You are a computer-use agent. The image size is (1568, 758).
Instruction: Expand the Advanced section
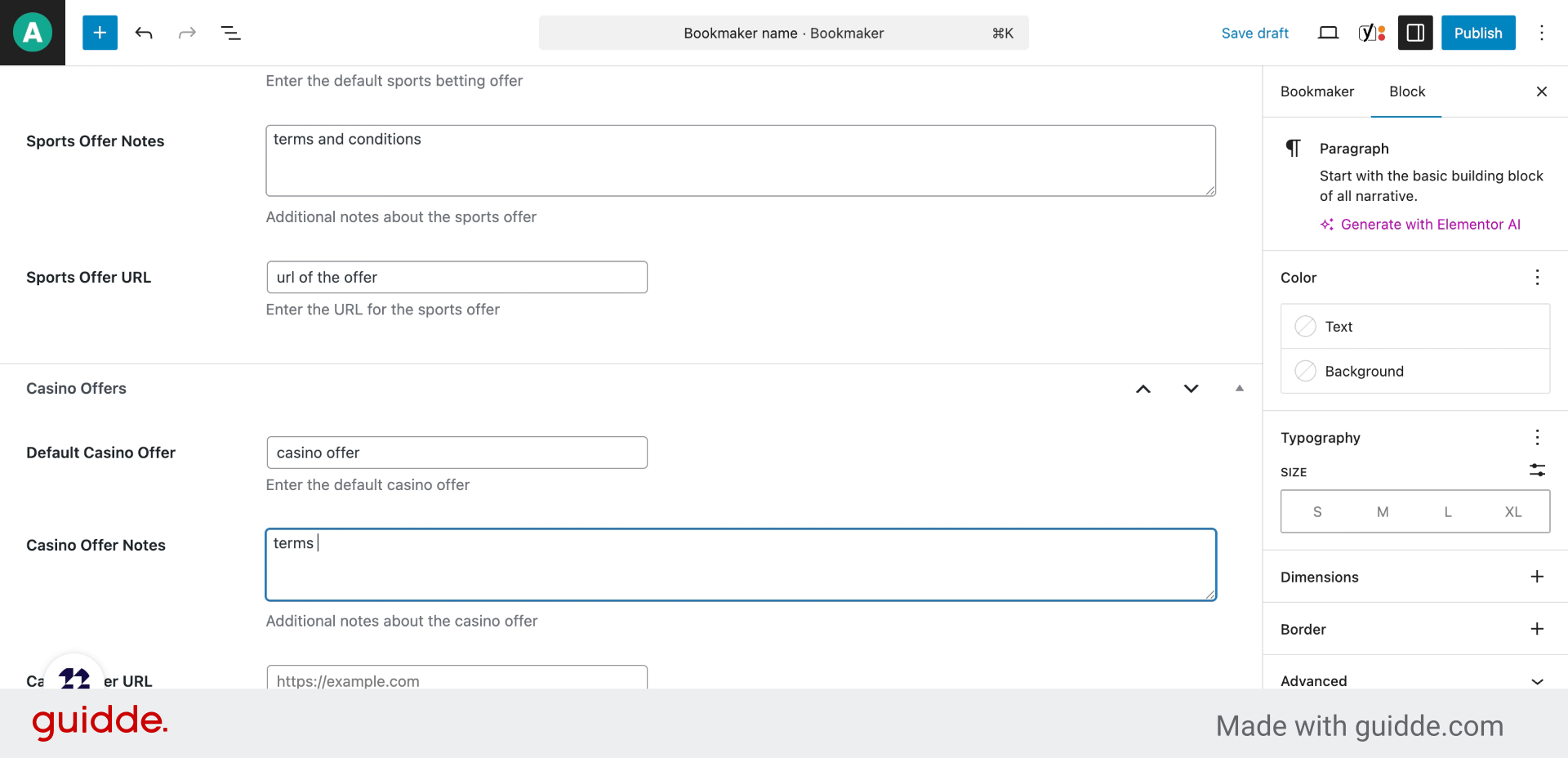(1537, 681)
